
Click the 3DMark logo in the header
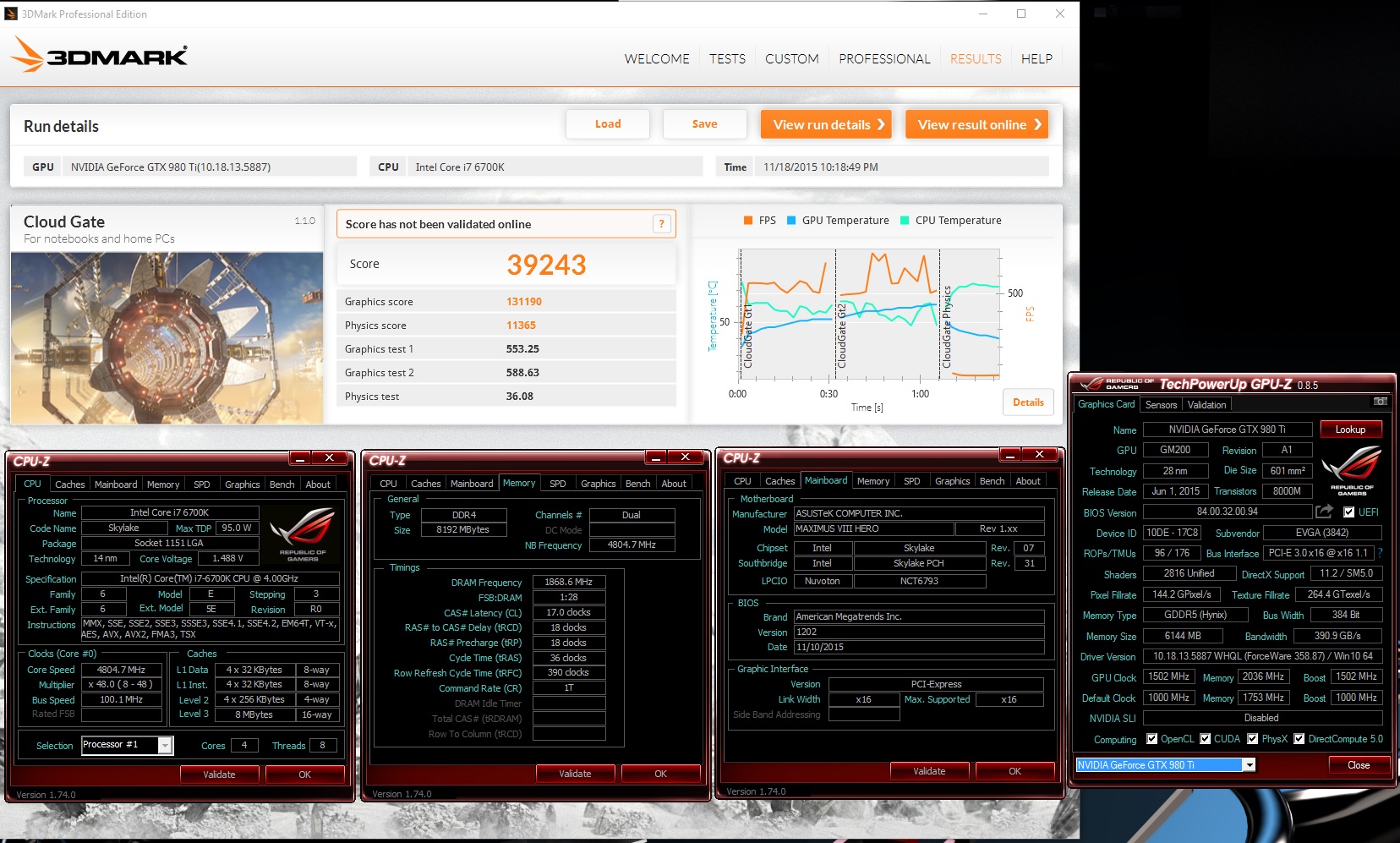100,55
